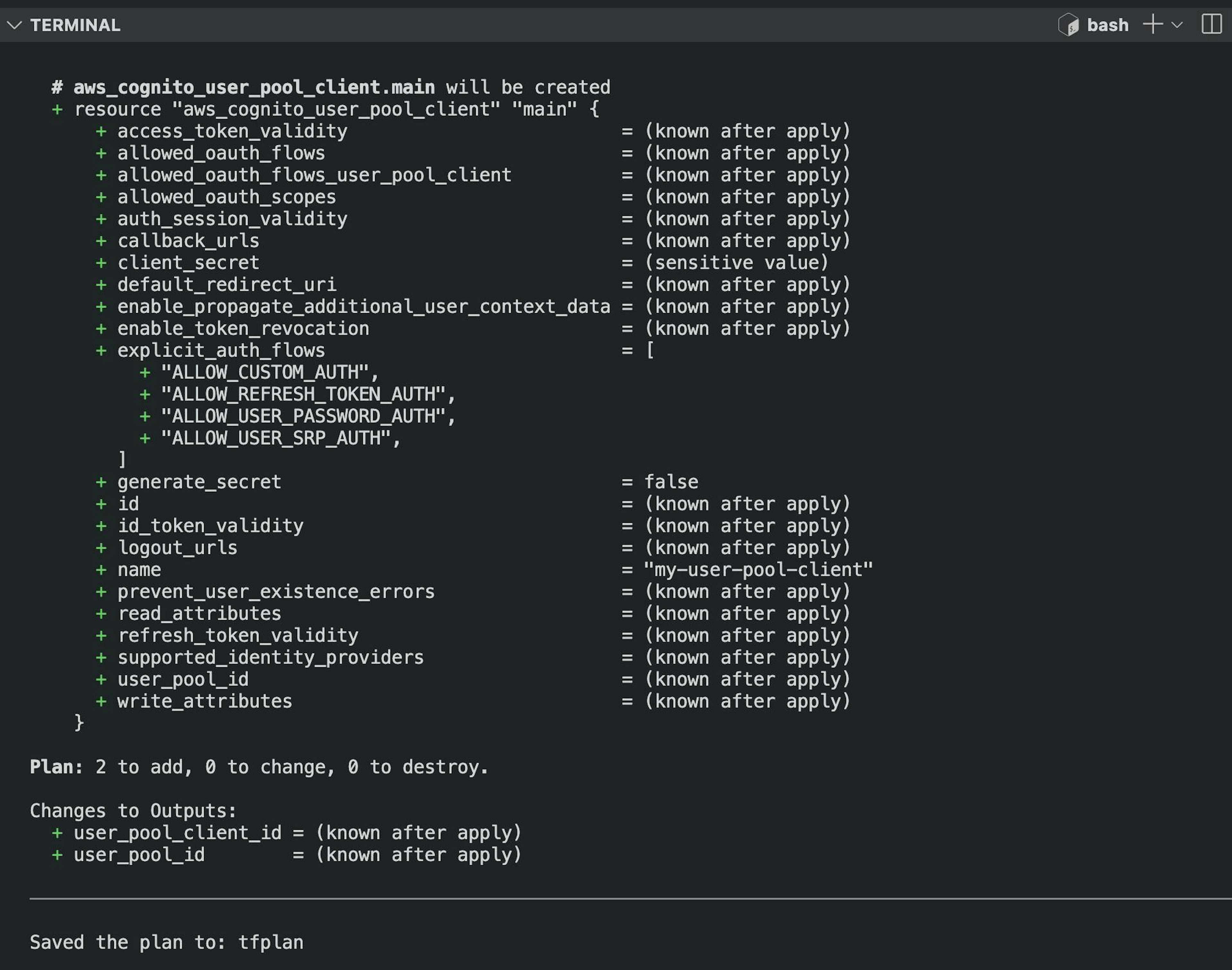Image resolution: width=1232 pixels, height=970 pixels.
Task: Click the aws_cognito_user_pool_client.main header text
Action: point(254,87)
